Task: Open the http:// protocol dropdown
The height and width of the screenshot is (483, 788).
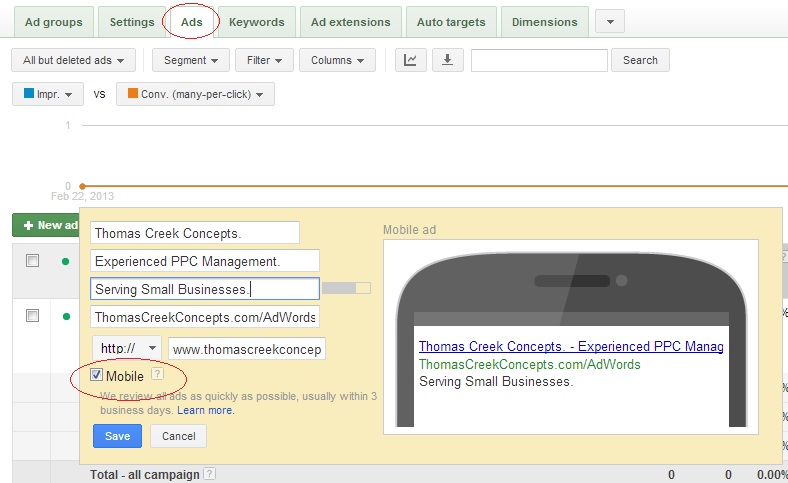Action: 127,348
